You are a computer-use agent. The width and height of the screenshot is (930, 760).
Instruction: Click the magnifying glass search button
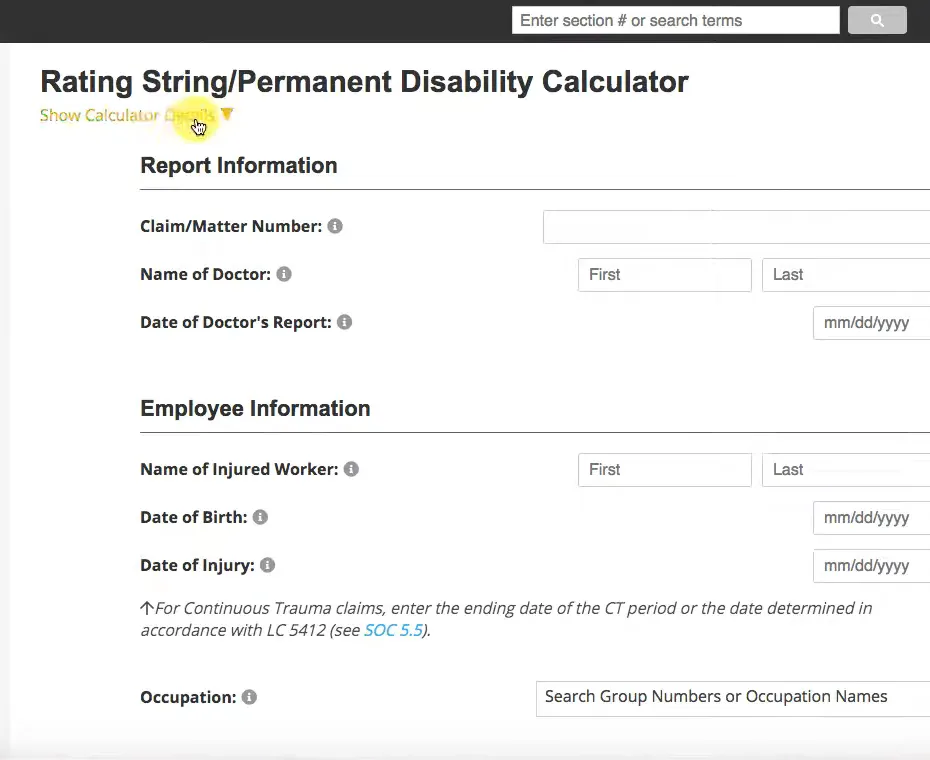click(877, 20)
